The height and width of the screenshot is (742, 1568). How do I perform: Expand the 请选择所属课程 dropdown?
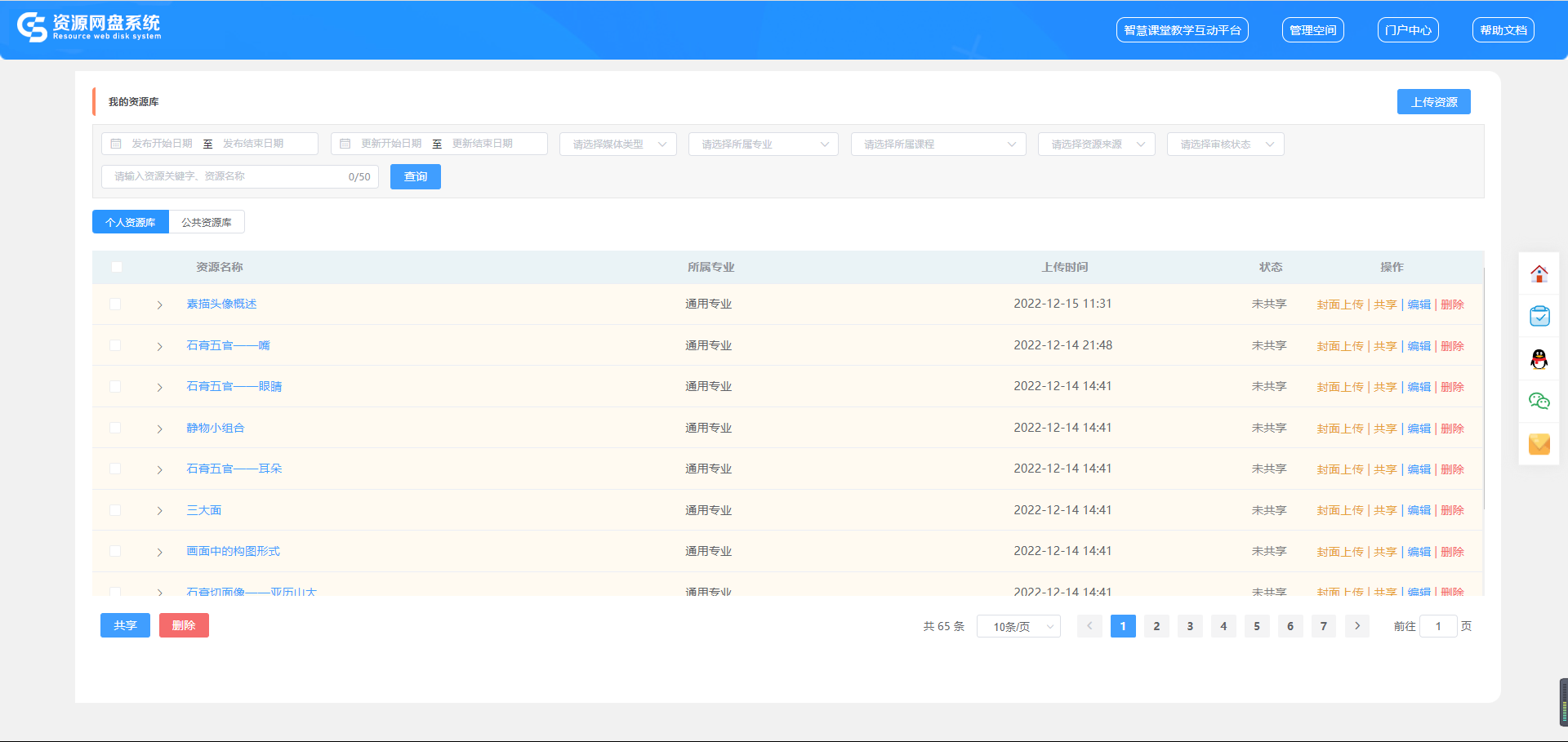(938, 144)
